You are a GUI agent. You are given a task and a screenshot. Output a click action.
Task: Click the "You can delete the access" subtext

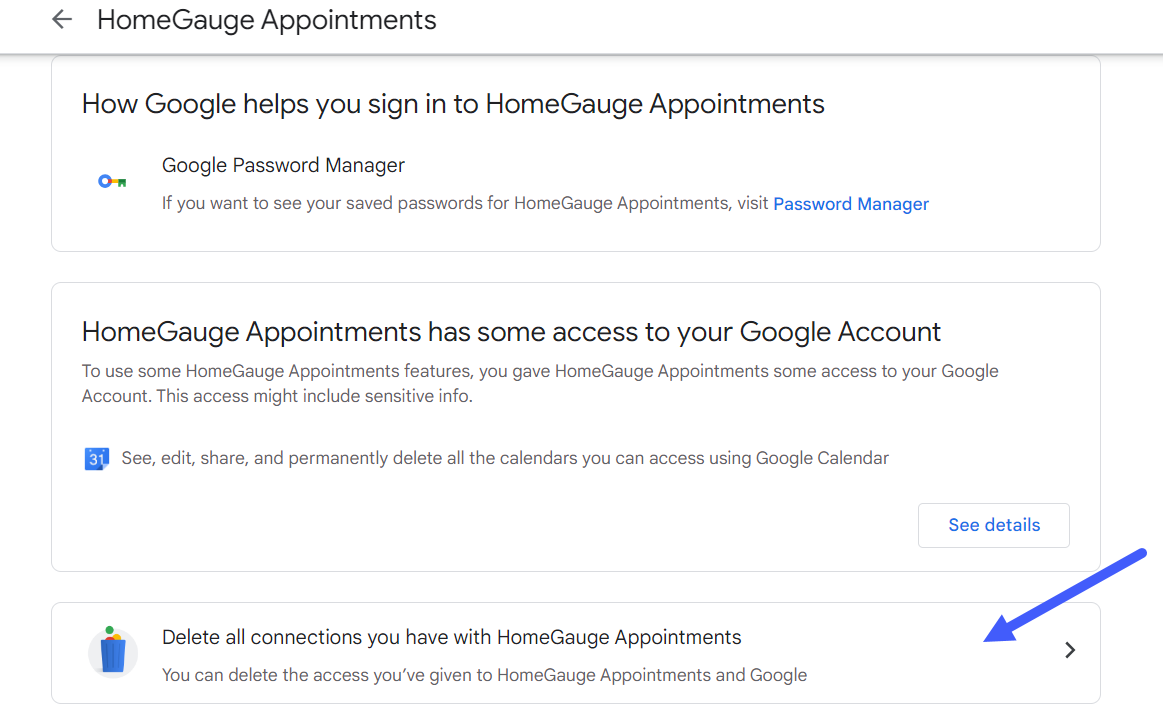tap(484, 675)
